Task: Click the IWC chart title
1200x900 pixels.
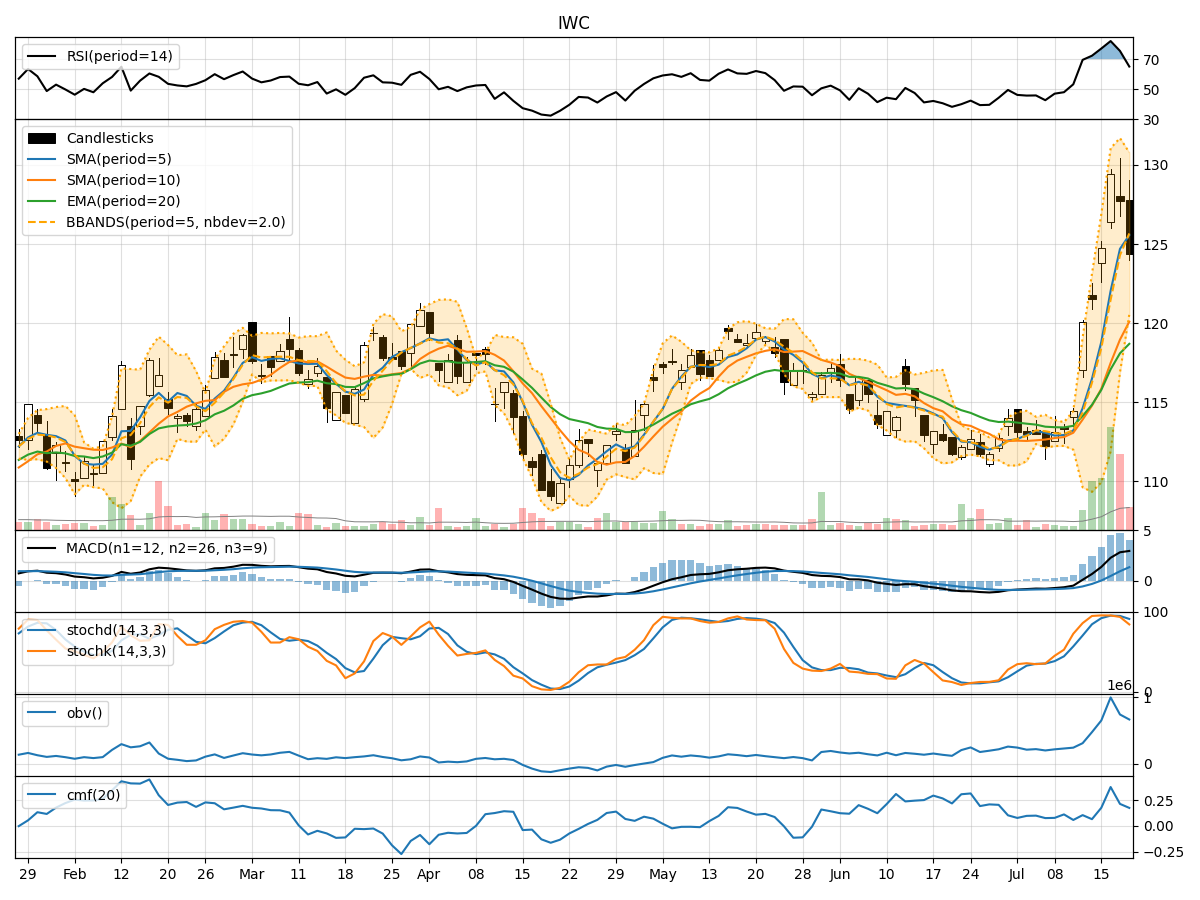Action: click(x=573, y=23)
